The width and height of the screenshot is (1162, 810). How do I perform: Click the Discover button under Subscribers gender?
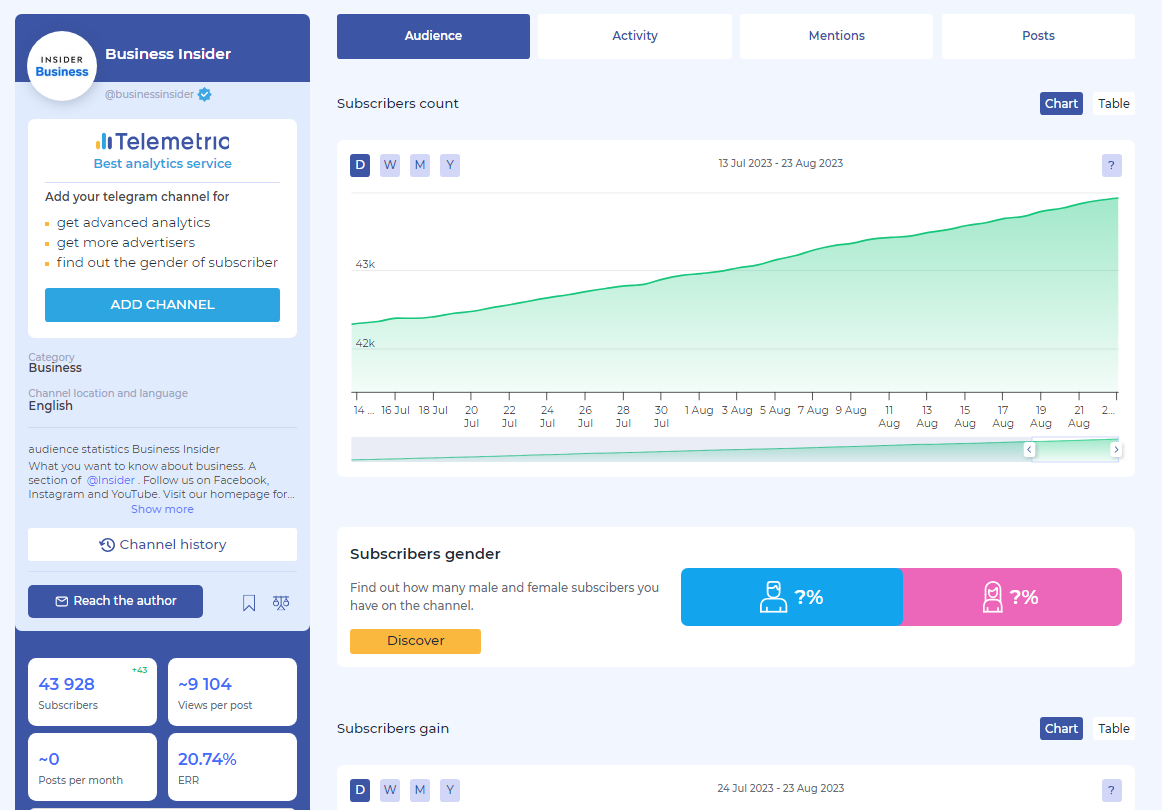[415, 641]
